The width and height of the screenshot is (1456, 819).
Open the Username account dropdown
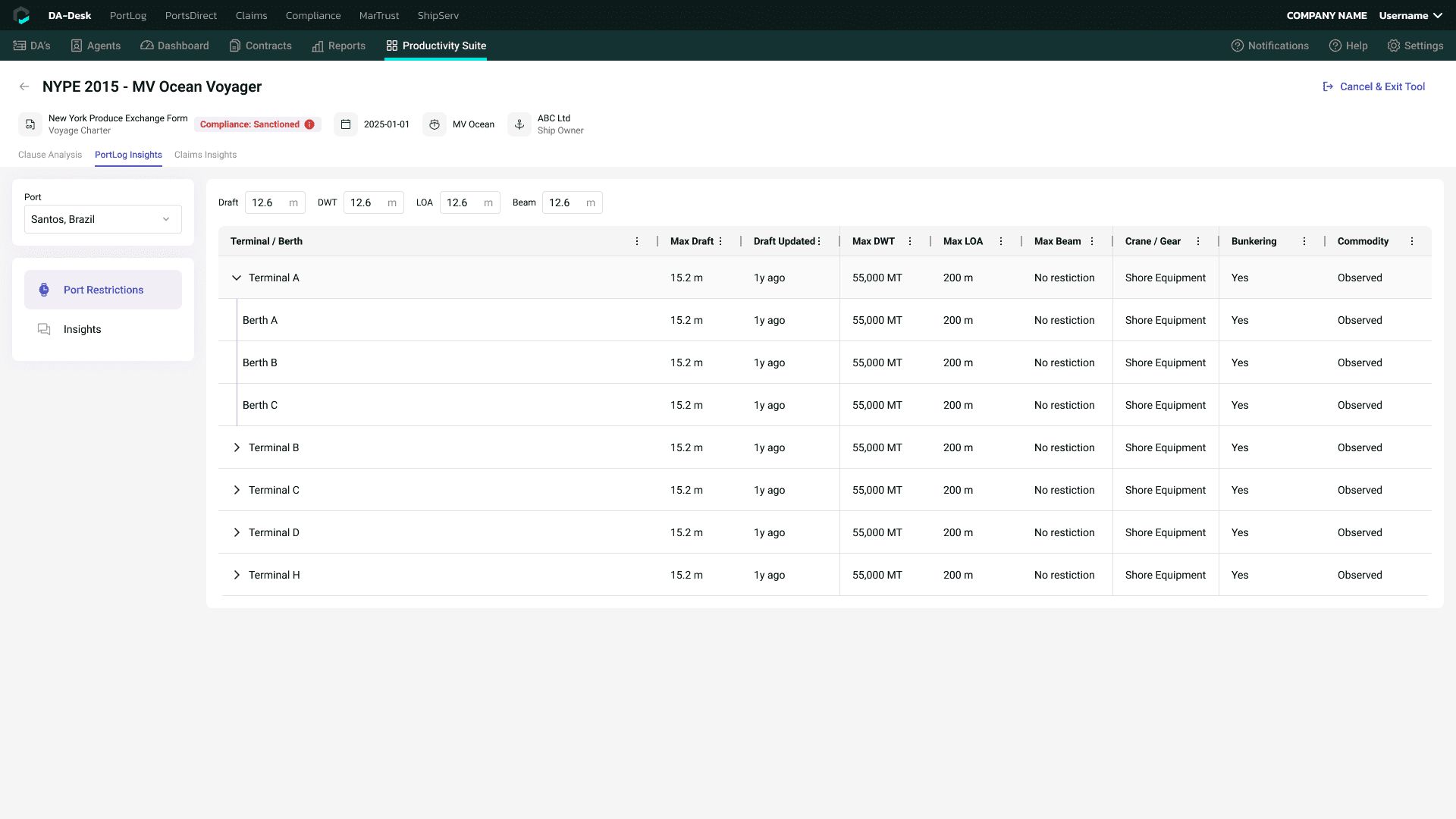[1410, 15]
